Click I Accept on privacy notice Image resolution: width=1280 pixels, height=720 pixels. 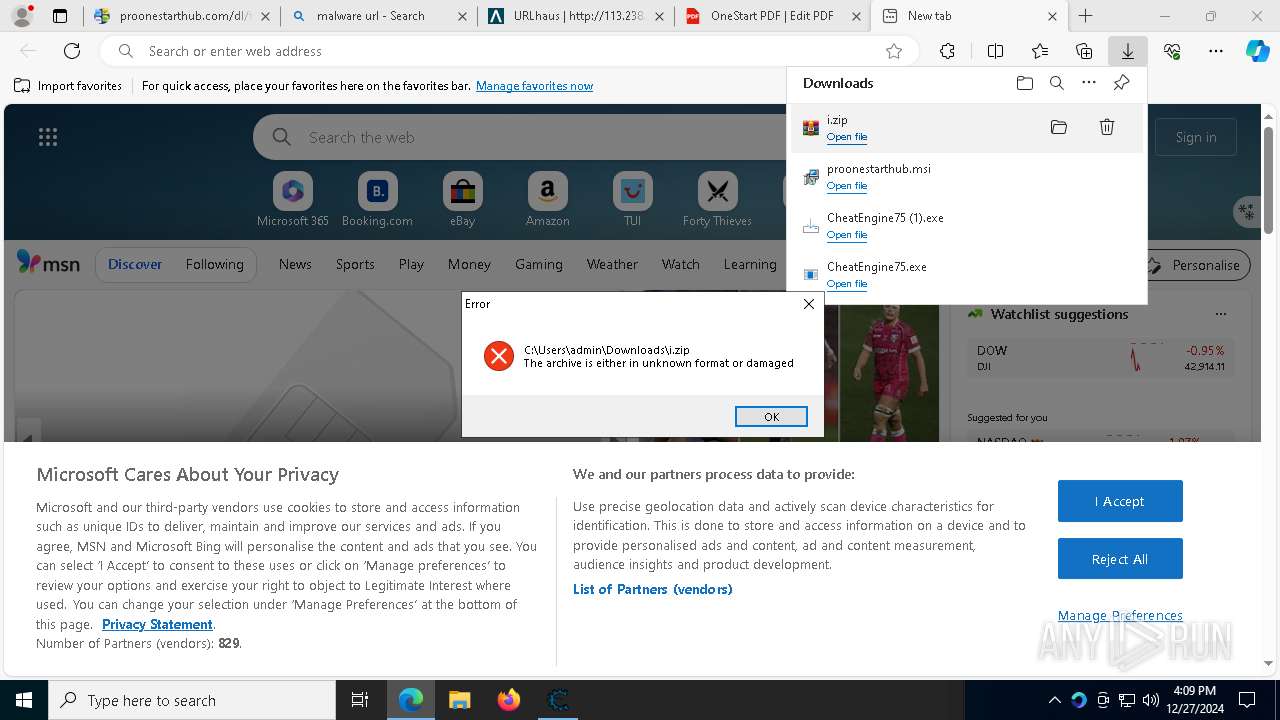coord(1120,501)
